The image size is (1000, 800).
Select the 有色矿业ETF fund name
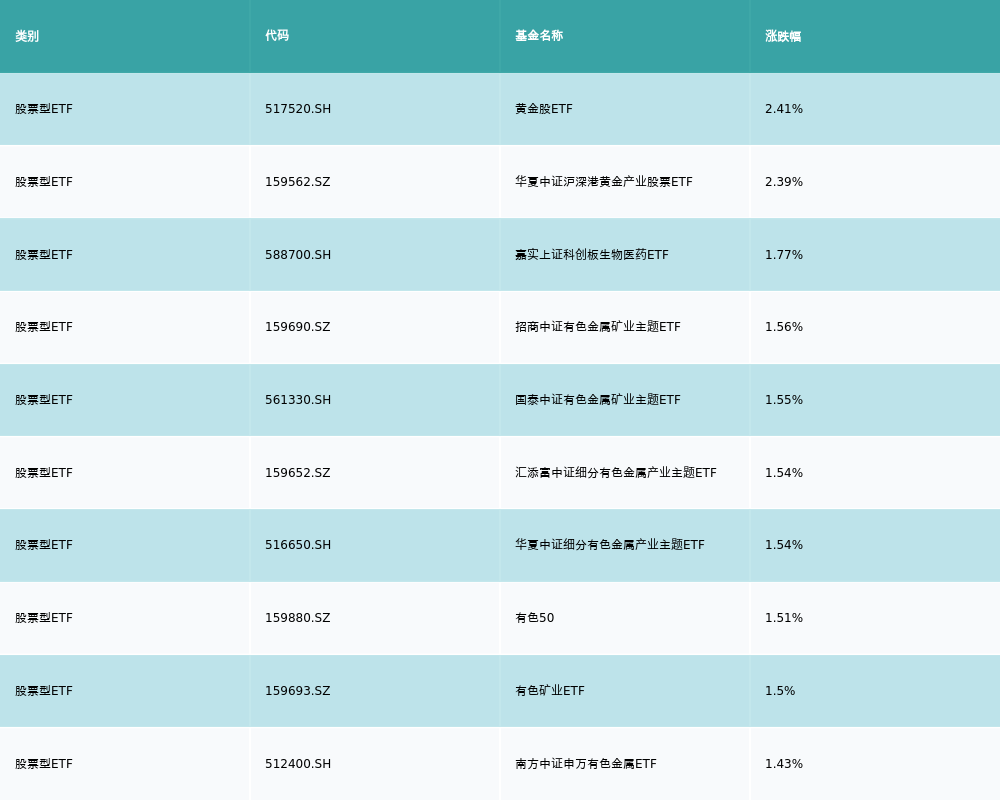coord(550,691)
